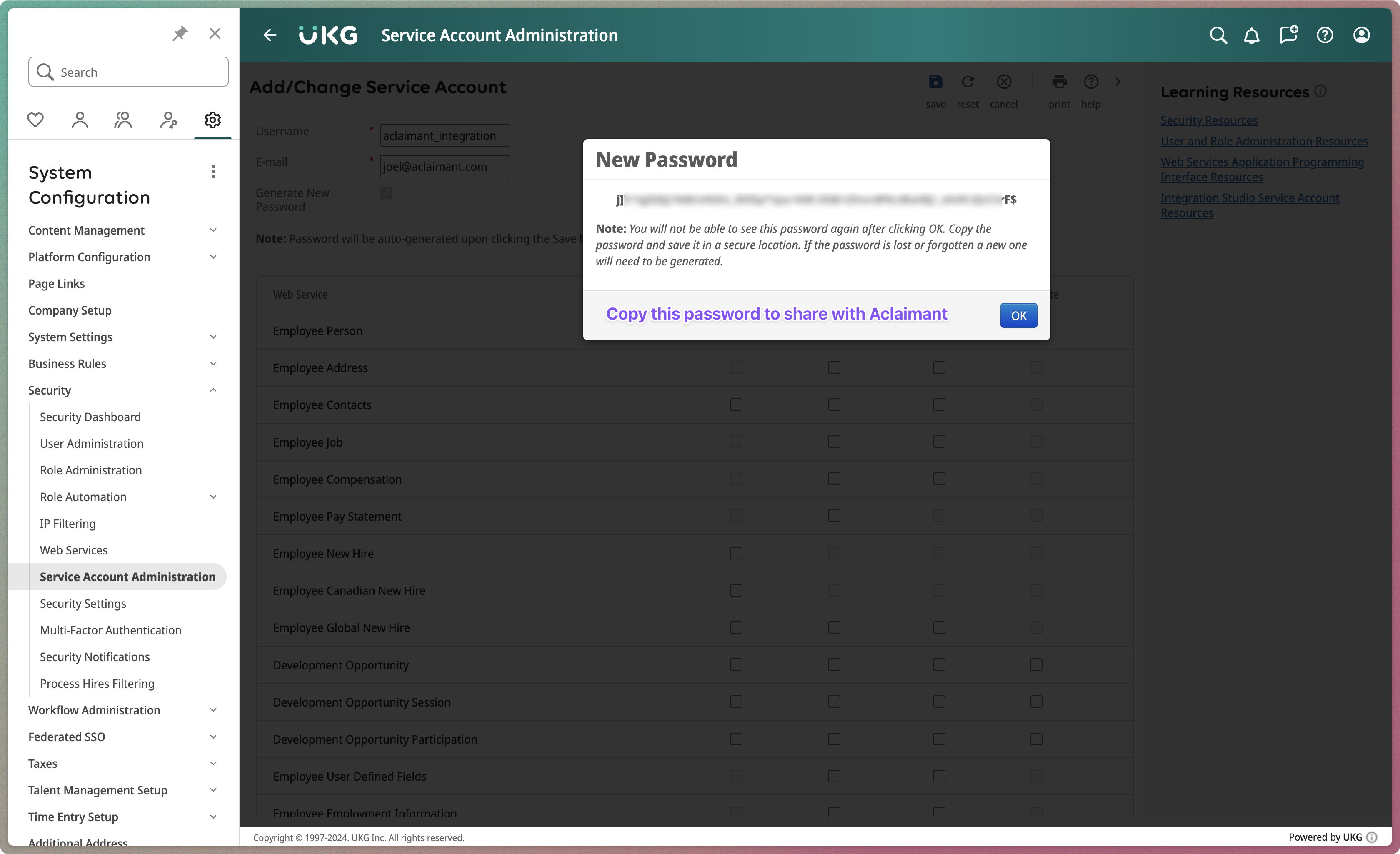Image resolution: width=1400 pixels, height=854 pixels.
Task: Check first checkbox in Employee Global New Hire row
Action: pyautogui.click(x=736, y=627)
